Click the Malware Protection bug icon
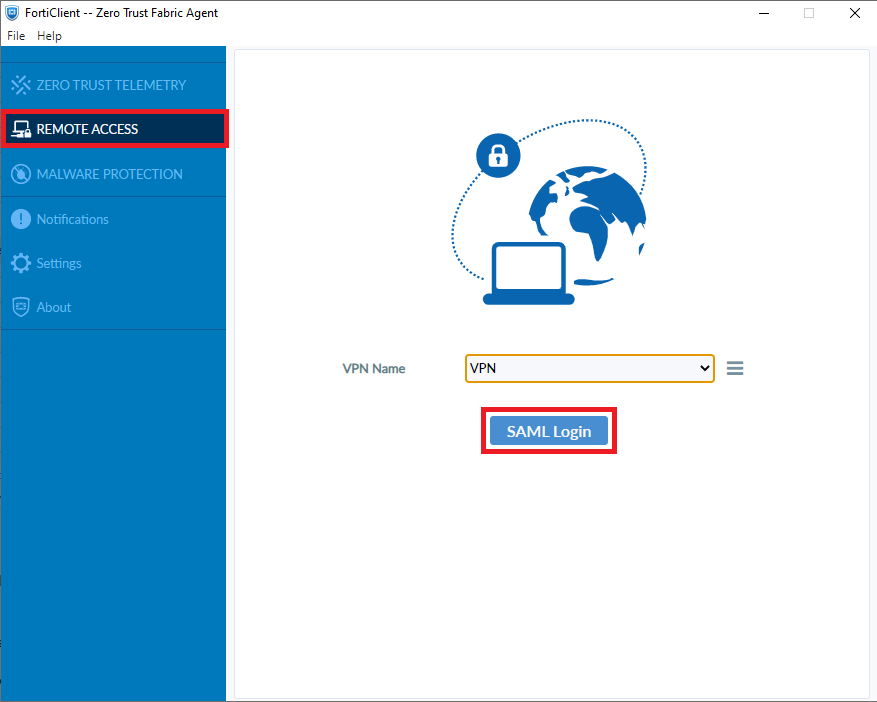The image size is (877, 702). click(x=21, y=174)
